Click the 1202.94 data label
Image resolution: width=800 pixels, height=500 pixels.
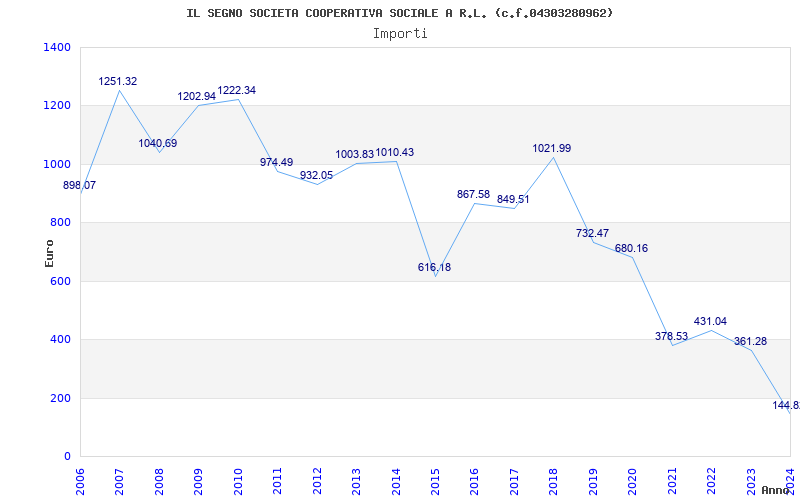pos(197,96)
